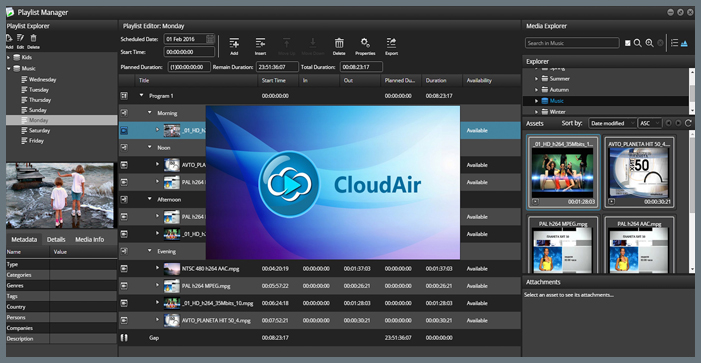Collapse the Noon block
This screenshot has width=701, height=363.
[x=150, y=147]
